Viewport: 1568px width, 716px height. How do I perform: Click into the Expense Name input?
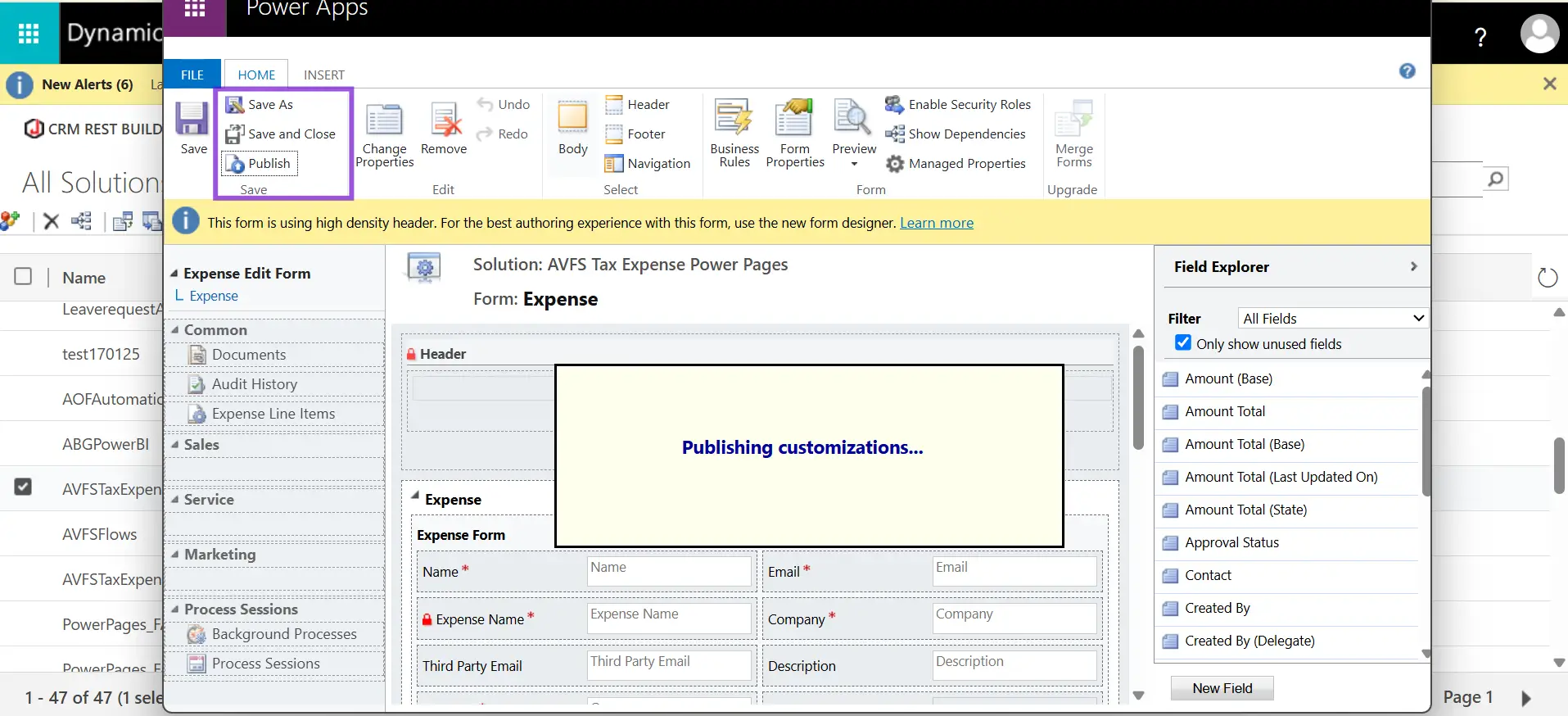(669, 619)
